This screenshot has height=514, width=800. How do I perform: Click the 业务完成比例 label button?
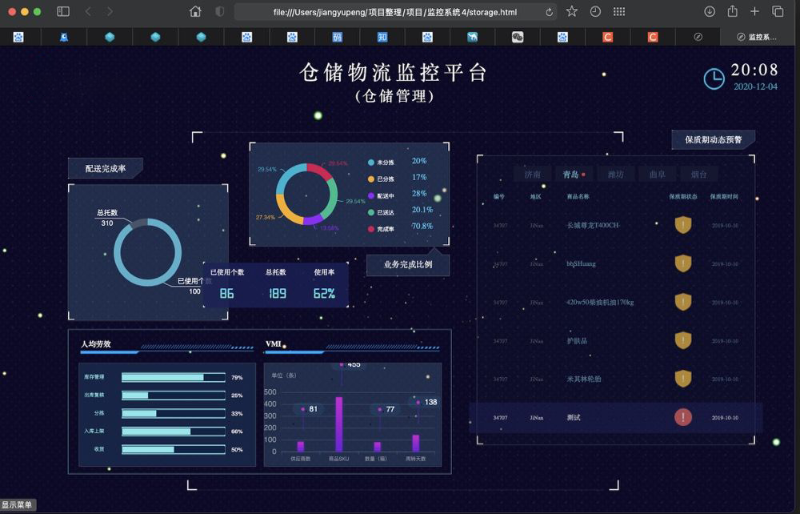(407, 265)
